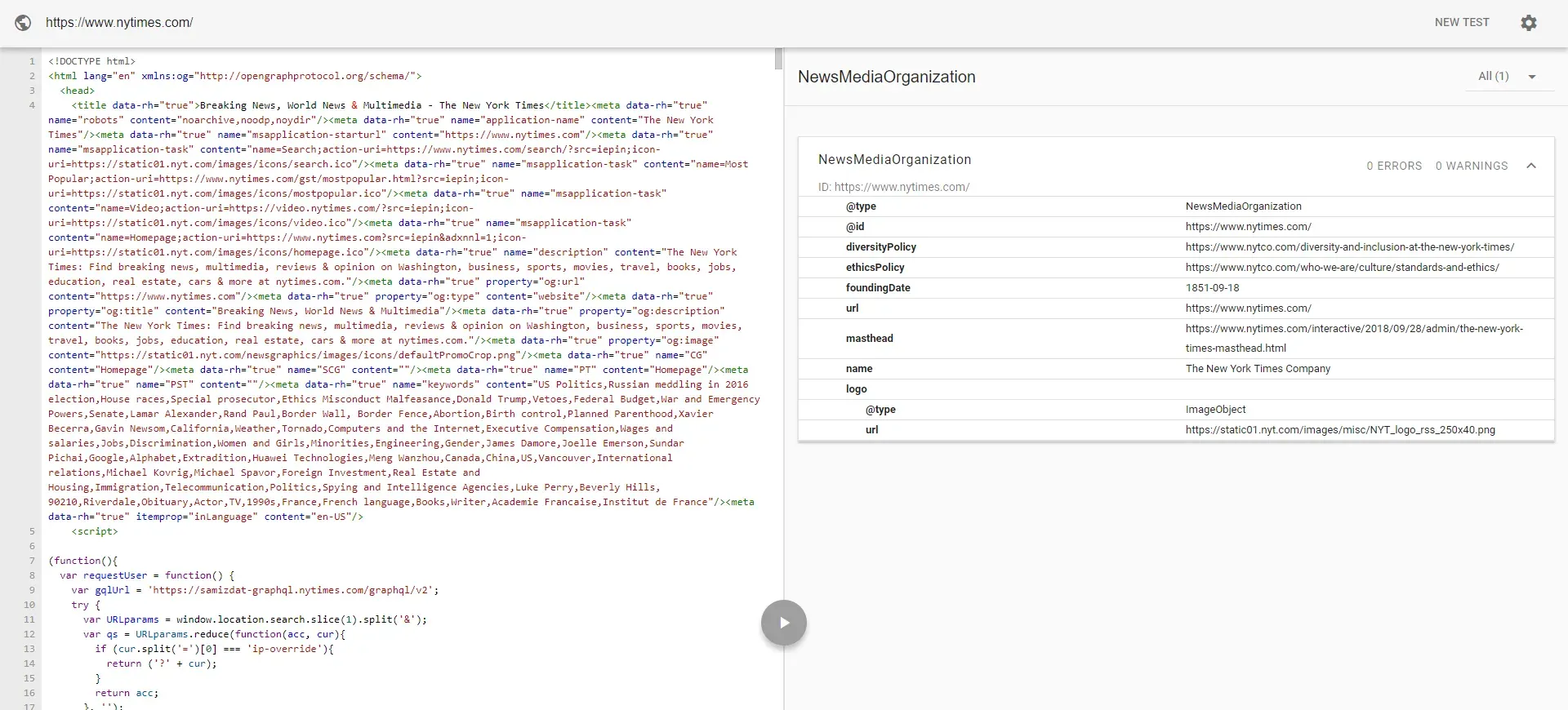1568x710 pixels.
Task: Click the diversityPolicy property label
Action: pos(881,247)
